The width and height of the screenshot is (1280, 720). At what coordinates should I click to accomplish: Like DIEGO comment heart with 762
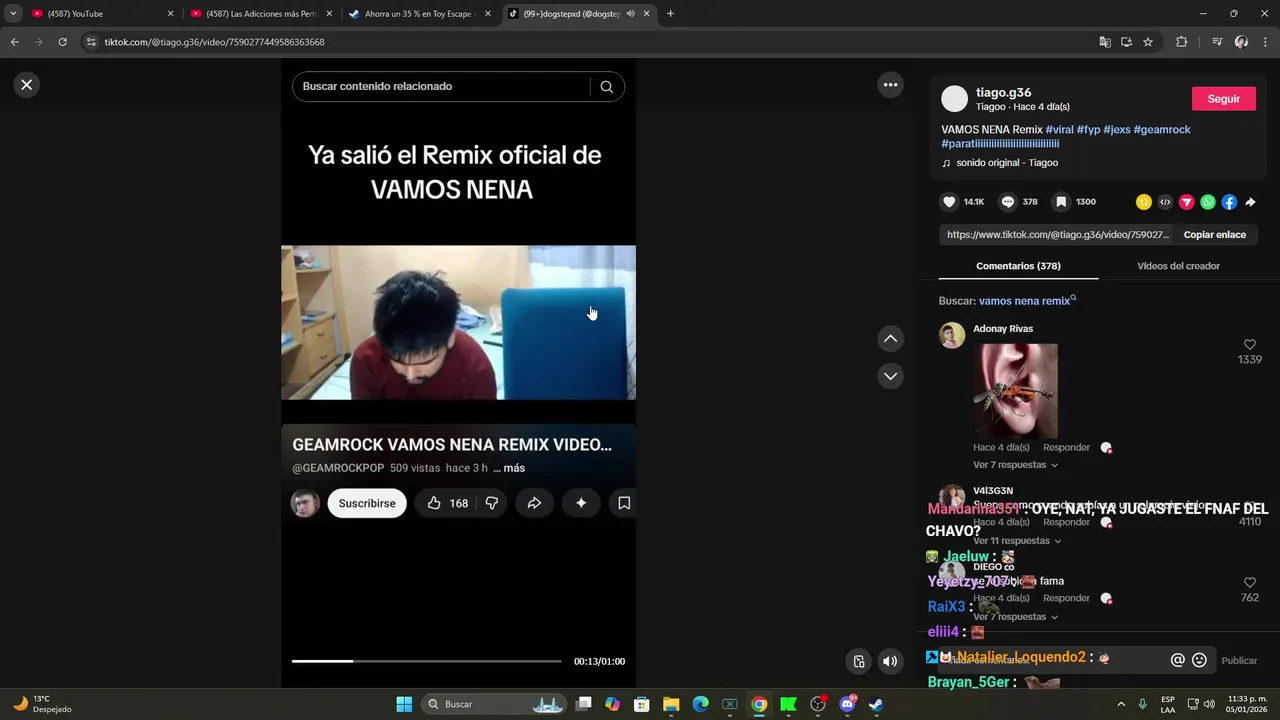point(1250,582)
